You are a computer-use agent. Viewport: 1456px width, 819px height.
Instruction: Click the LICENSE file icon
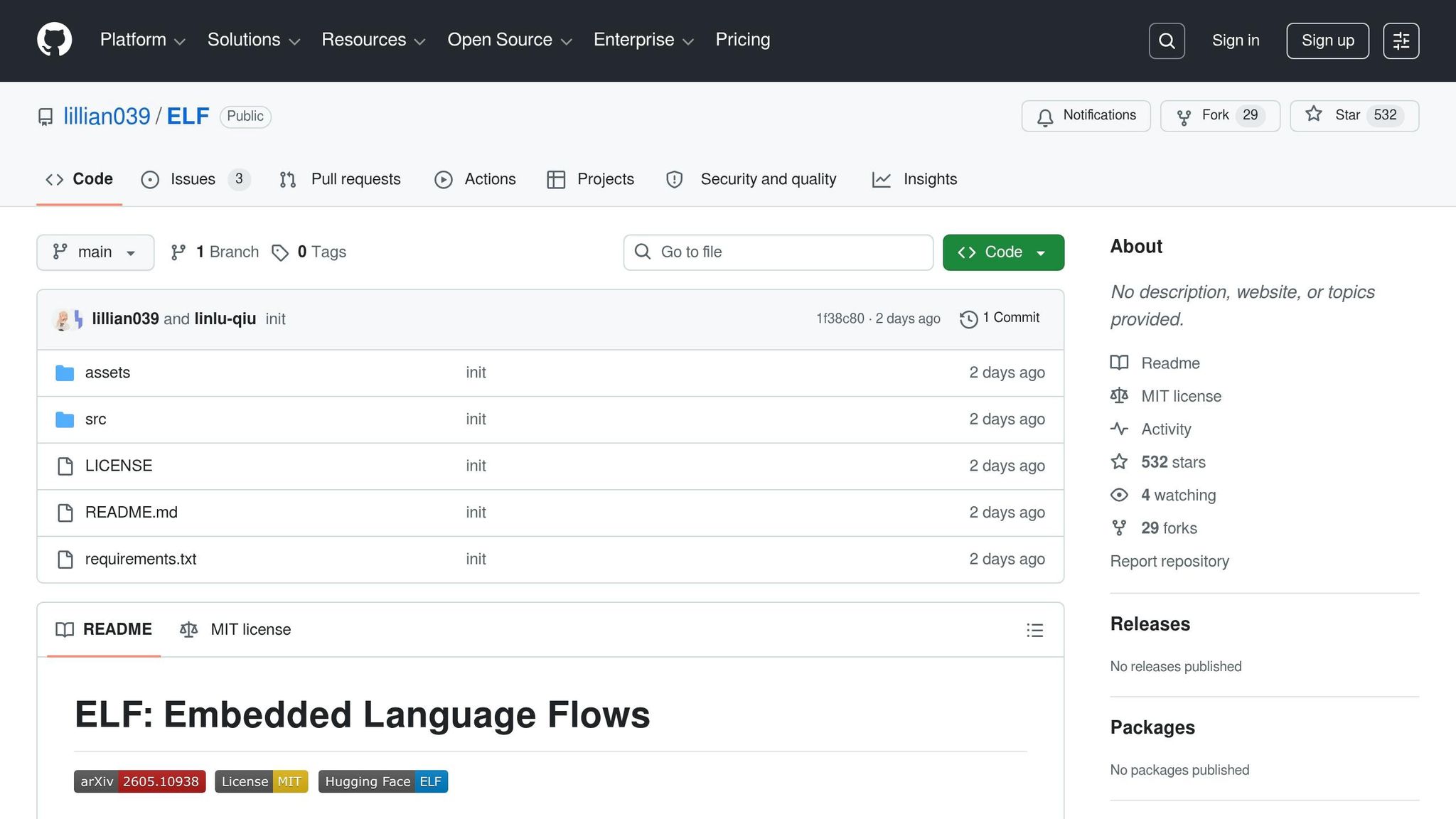[x=65, y=466]
